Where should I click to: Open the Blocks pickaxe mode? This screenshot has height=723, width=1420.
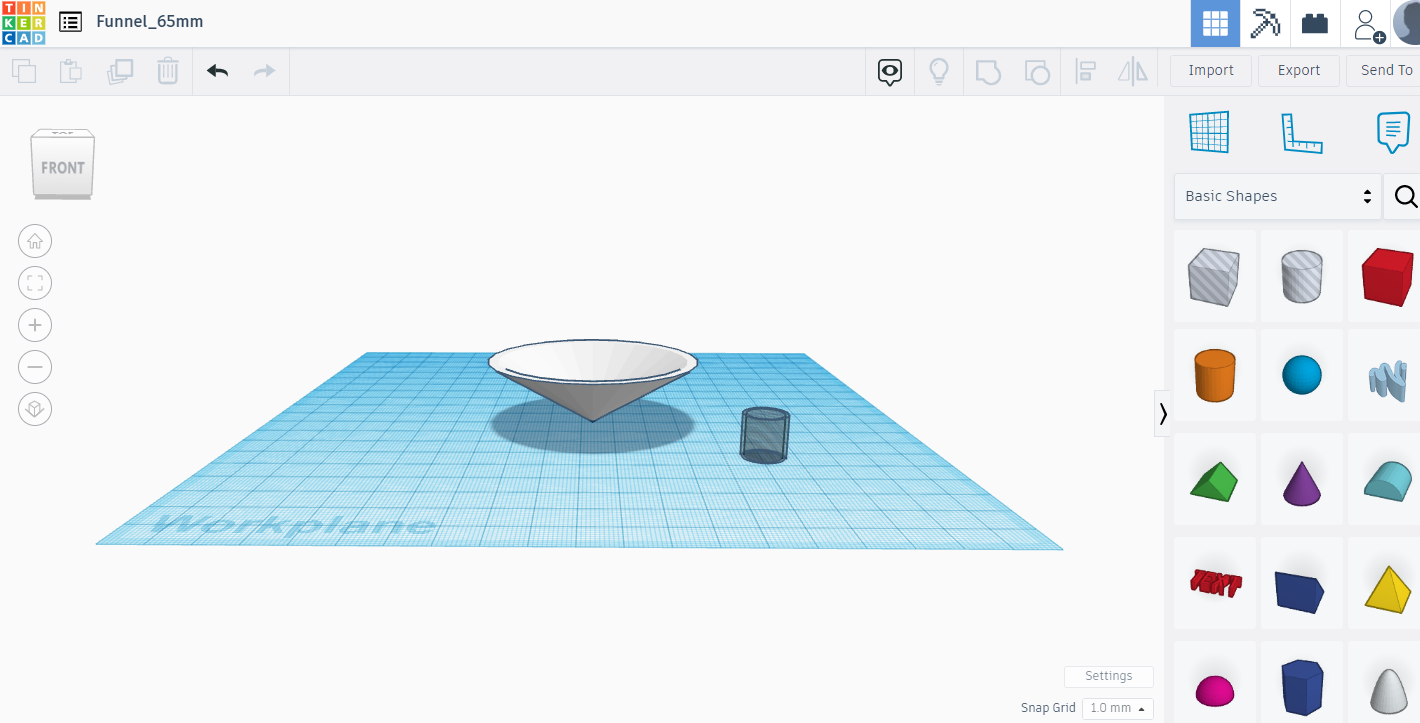point(1265,24)
